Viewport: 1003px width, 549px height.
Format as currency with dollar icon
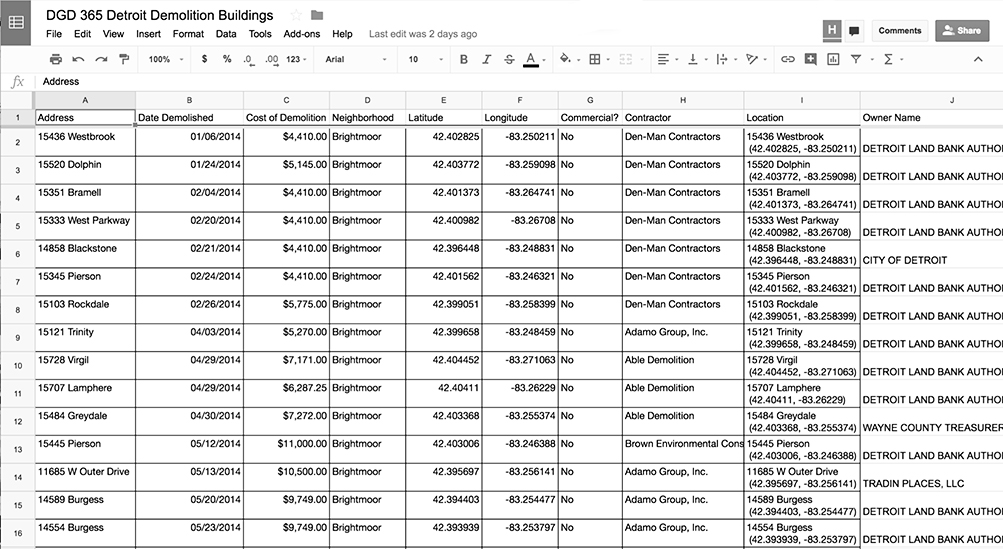(x=204, y=59)
